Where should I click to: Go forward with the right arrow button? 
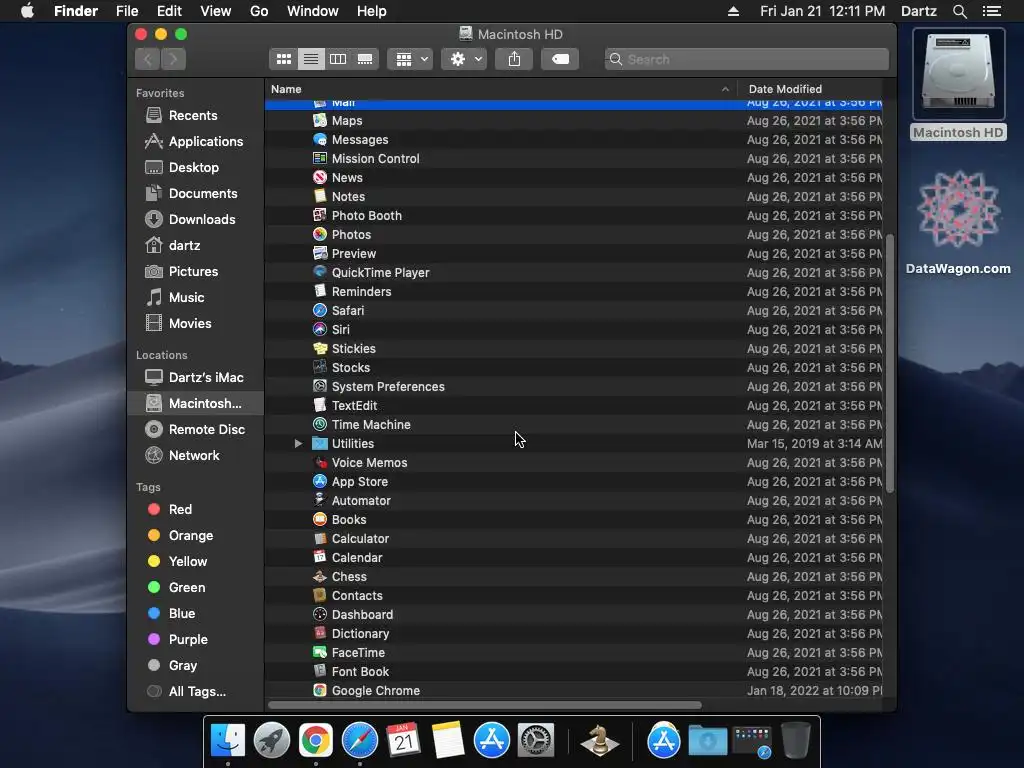pos(173,59)
